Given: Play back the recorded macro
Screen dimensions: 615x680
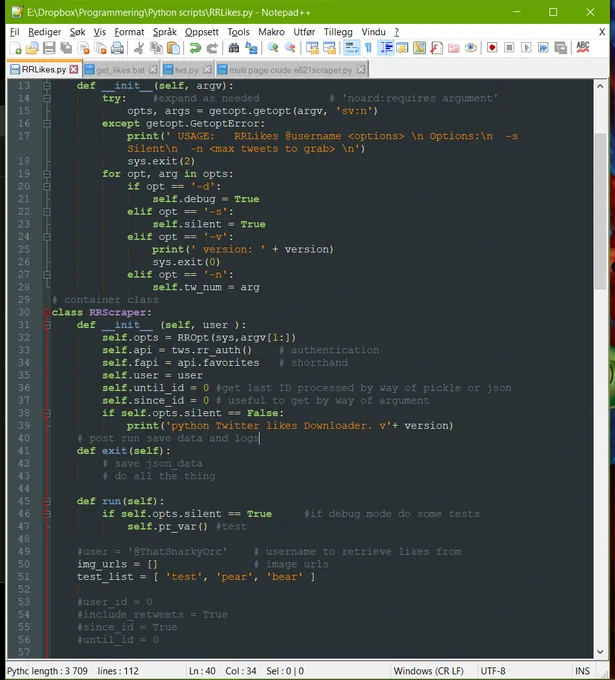Looking at the screenshot, I should [x=526, y=48].
